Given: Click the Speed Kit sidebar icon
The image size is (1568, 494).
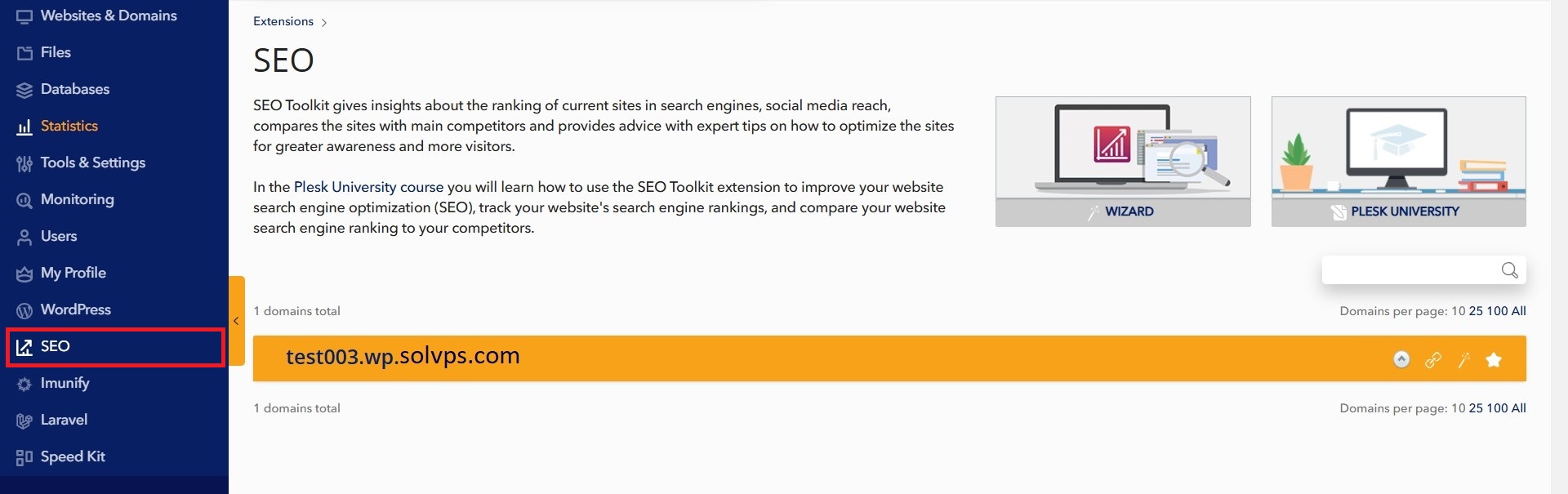Looking at the screenshot, I should click(24, 457).
